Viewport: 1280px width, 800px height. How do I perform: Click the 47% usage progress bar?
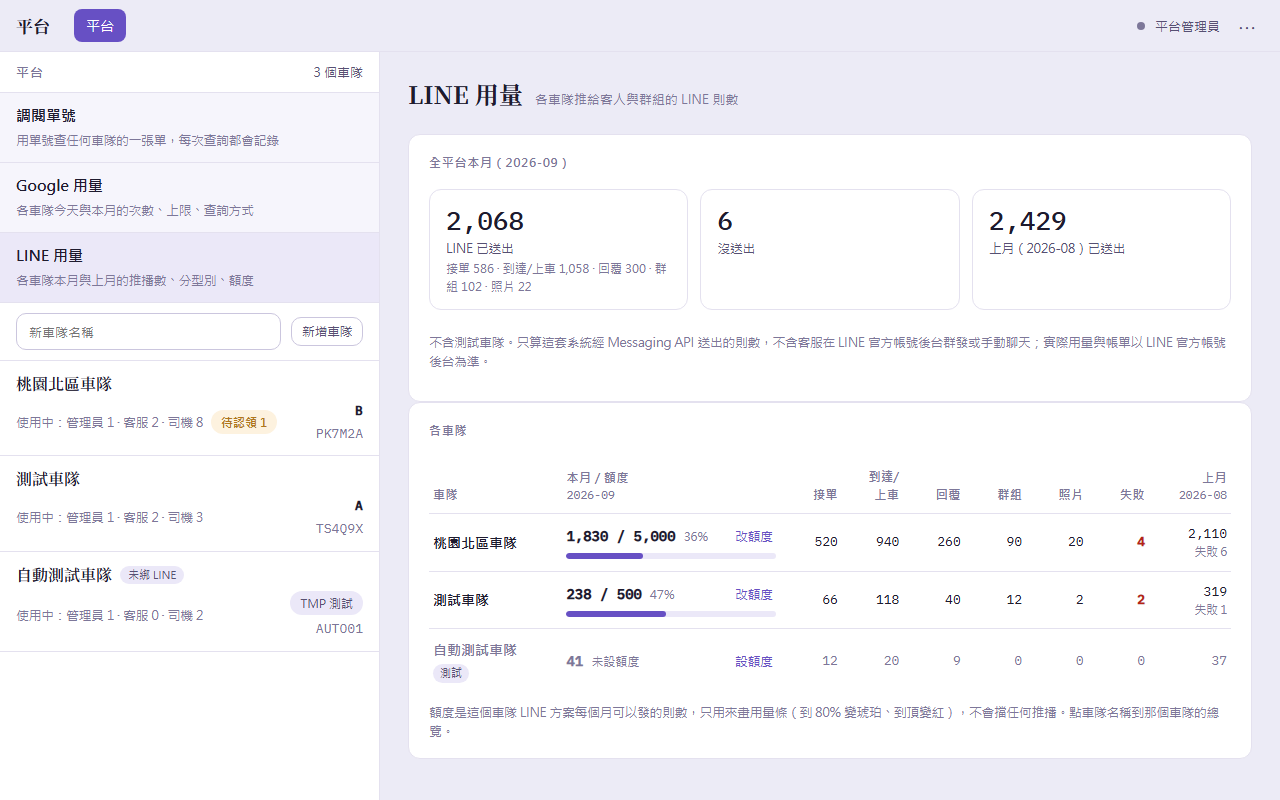click(x=671, y=614)
